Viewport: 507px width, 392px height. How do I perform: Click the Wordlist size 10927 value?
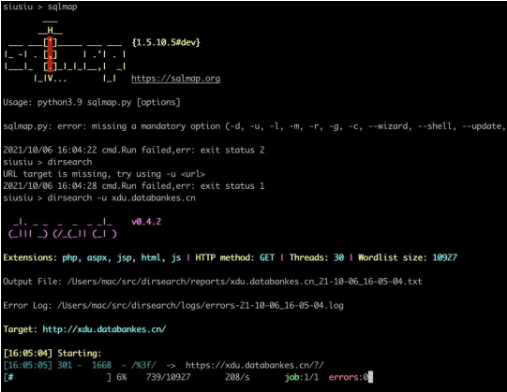(x=445, y=257)
